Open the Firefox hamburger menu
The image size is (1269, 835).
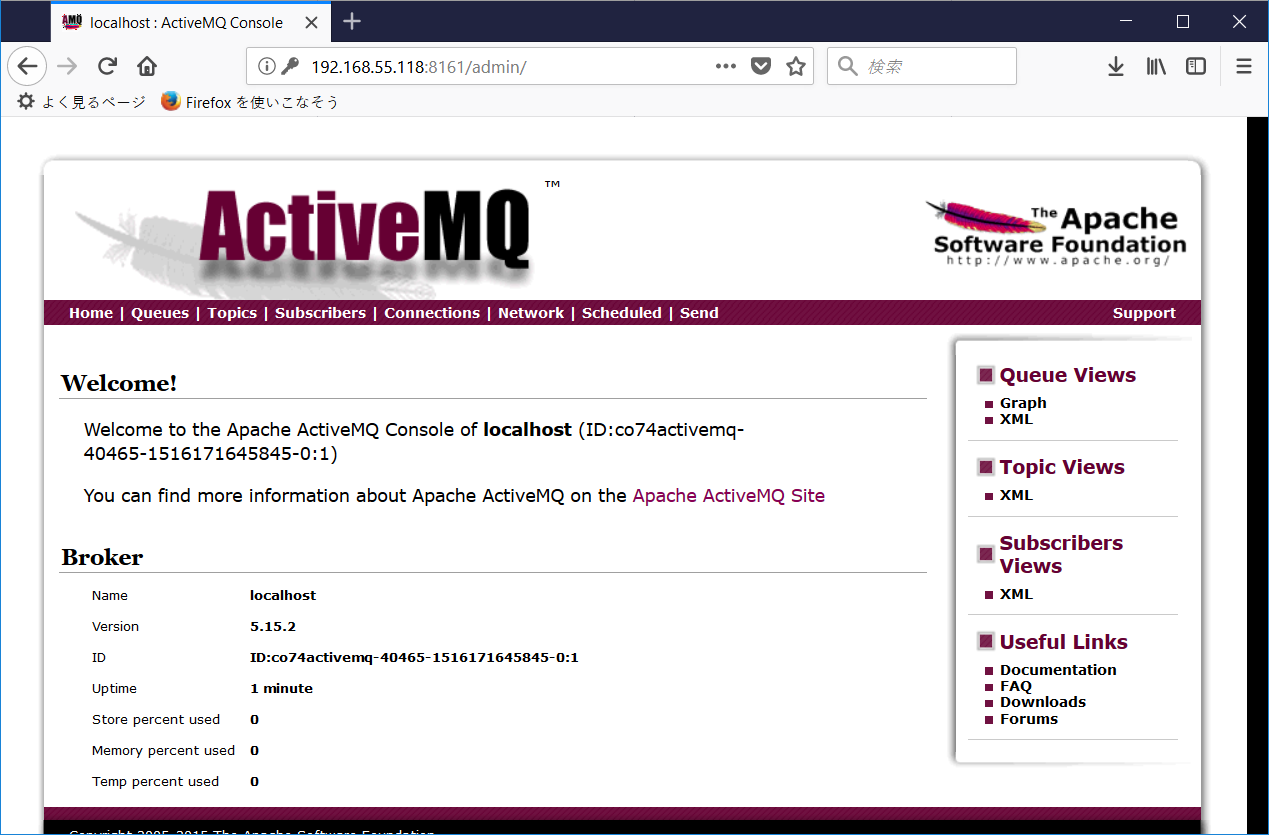(1243, 66)
